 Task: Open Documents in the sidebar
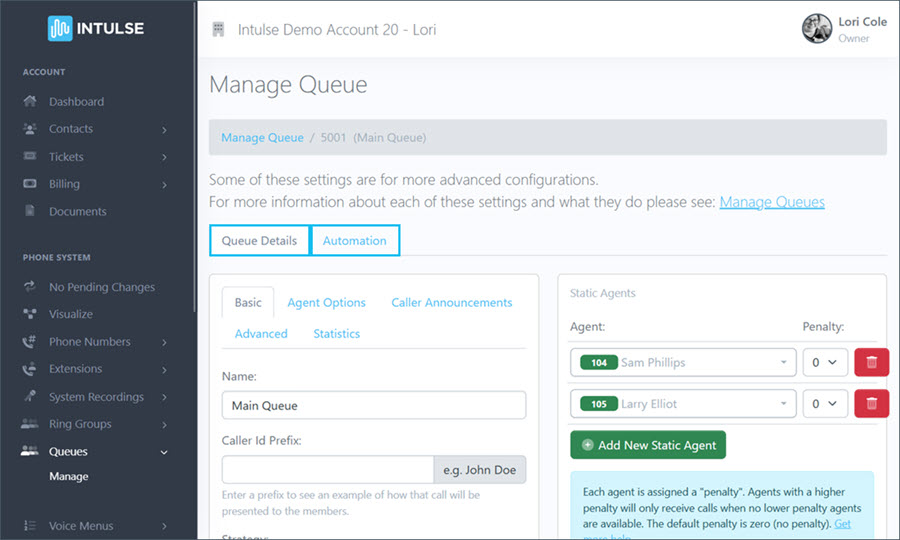(x=78, y=211)
